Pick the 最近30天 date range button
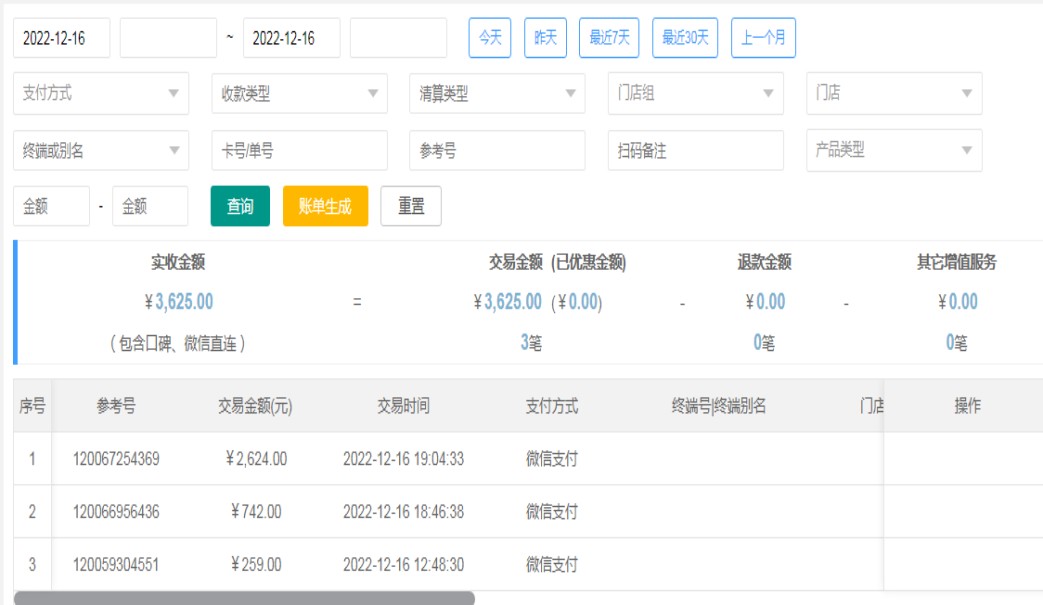The width and height of the screenshot is (1043, 605). click(685, 38)
